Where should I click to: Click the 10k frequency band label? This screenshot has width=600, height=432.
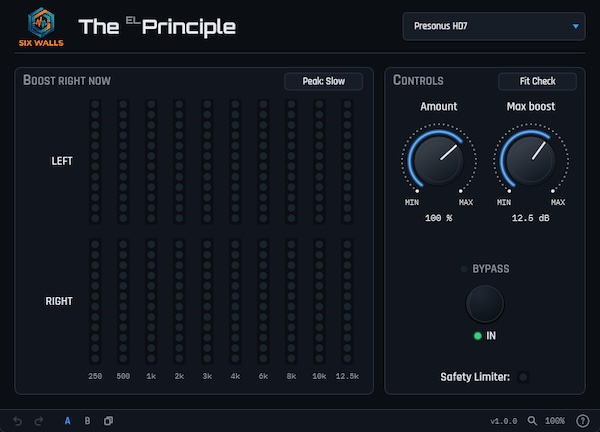tap(319, 376)
